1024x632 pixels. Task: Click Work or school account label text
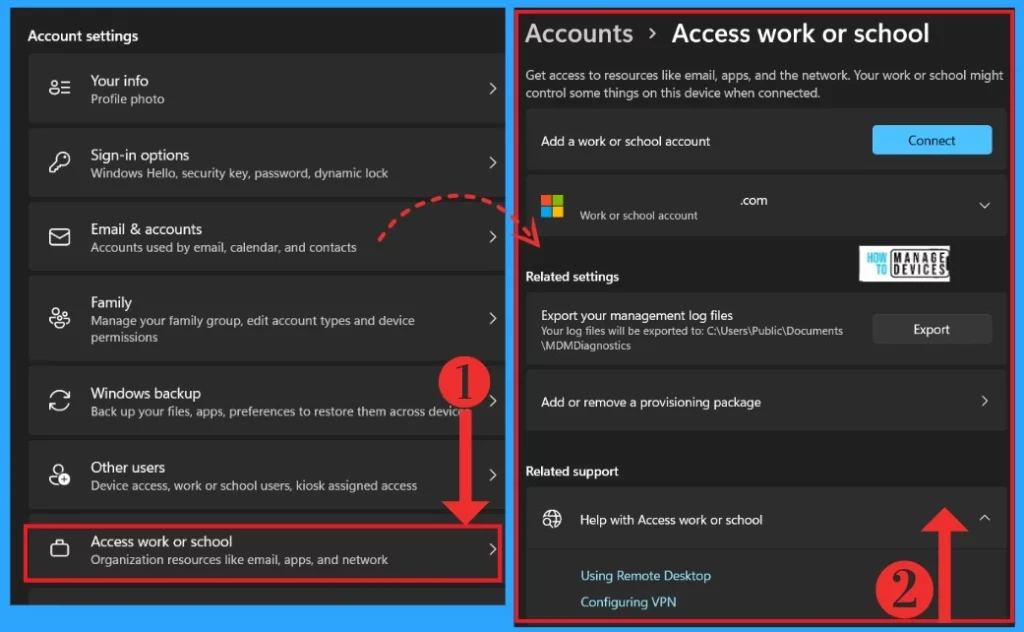coord(639,215)
